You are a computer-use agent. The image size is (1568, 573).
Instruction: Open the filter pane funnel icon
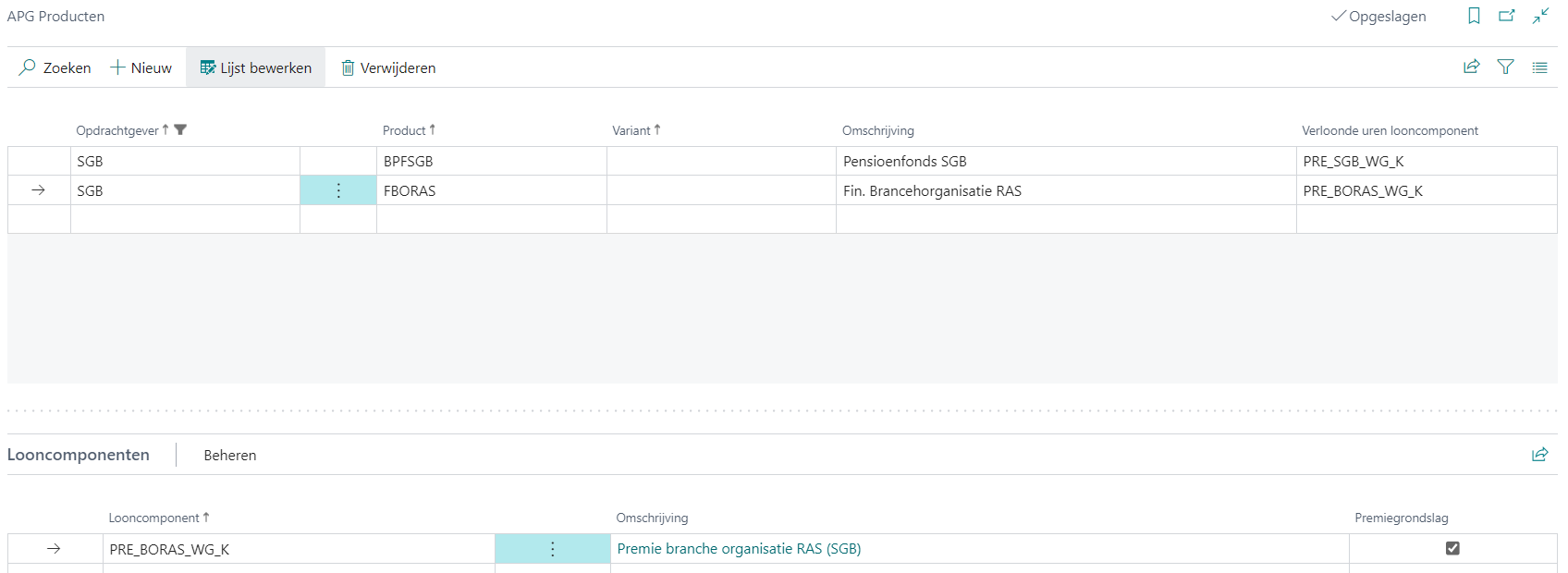(1506, 67)
